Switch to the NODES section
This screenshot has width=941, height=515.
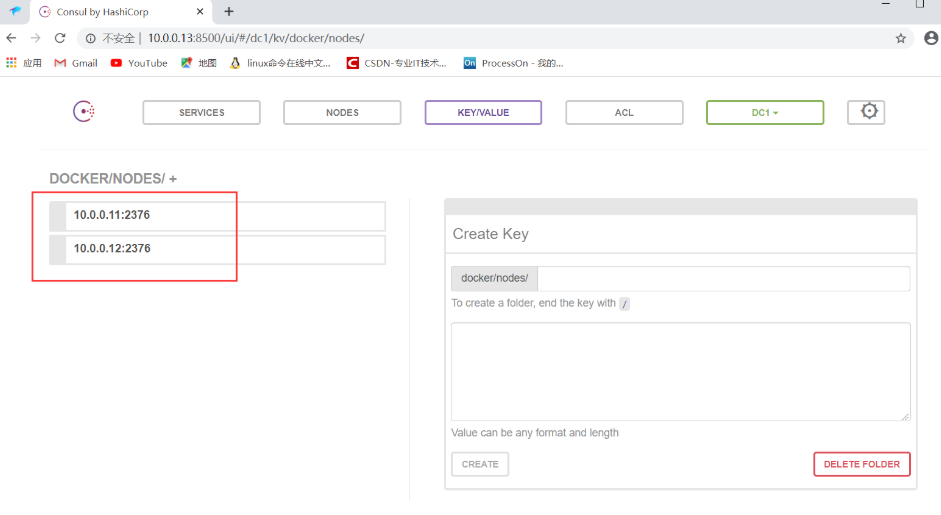(342, 112)
